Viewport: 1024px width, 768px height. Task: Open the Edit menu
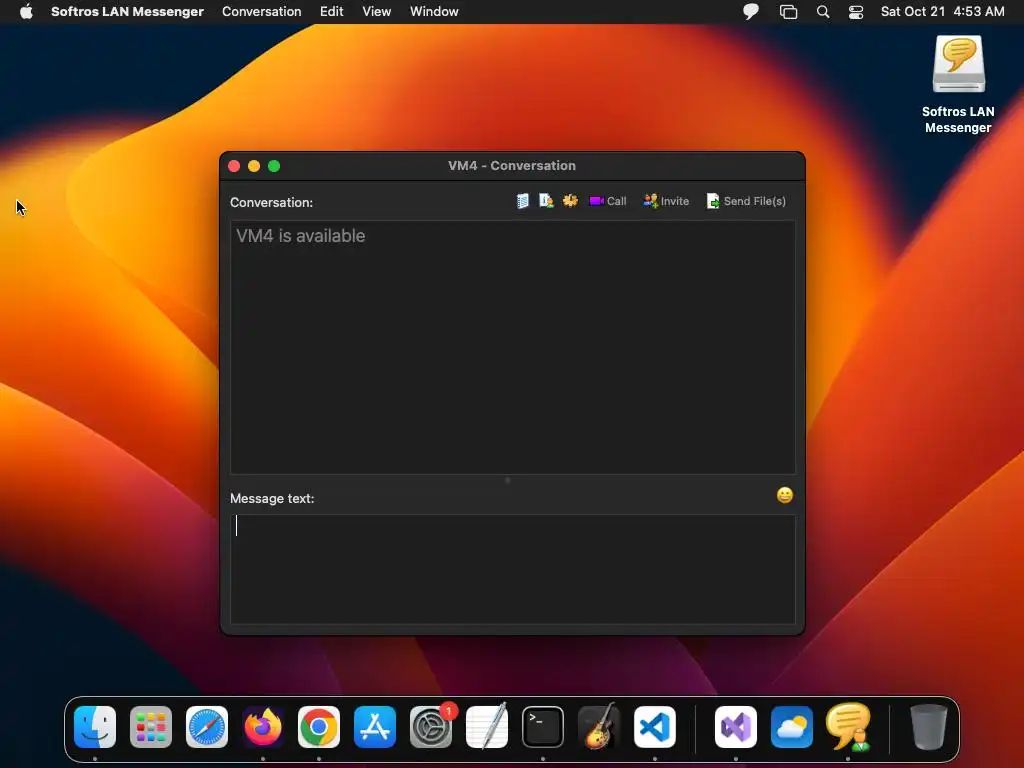click(332, 12)
